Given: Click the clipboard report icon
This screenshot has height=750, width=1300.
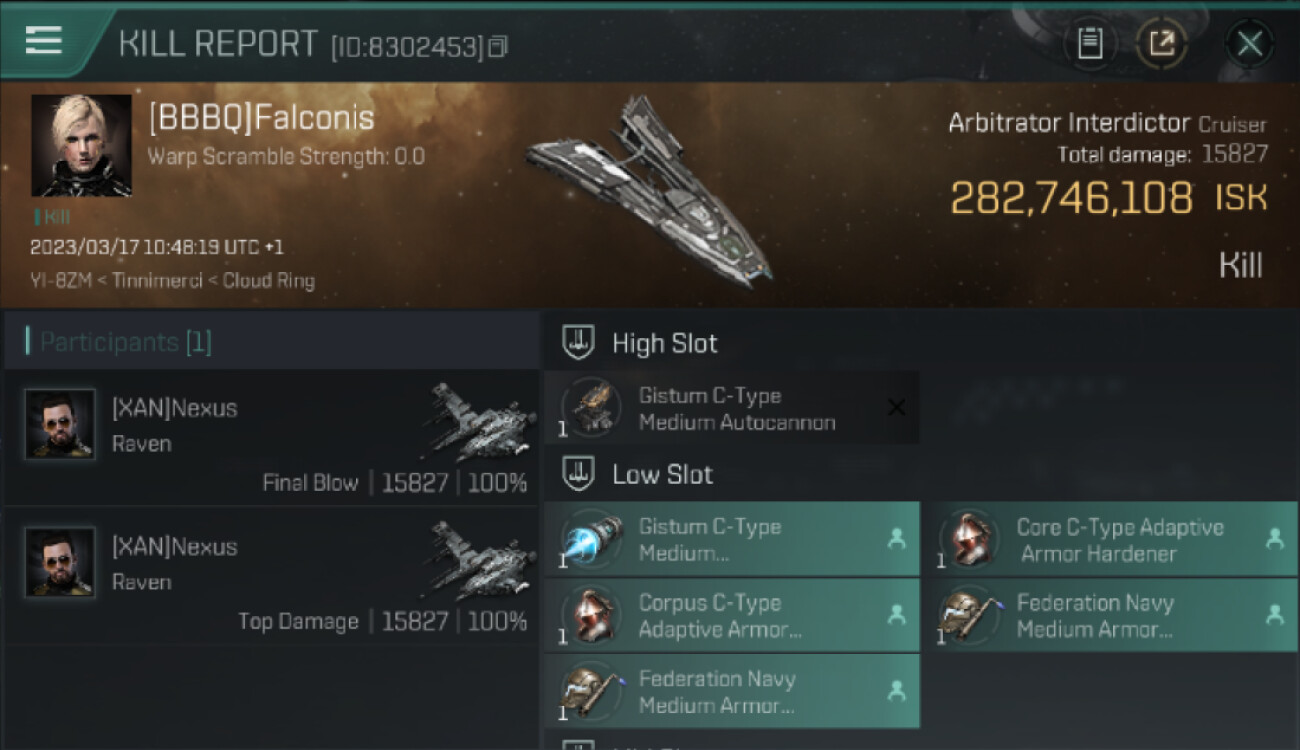Looking at the screenshot, I should tap(1090, 43).
